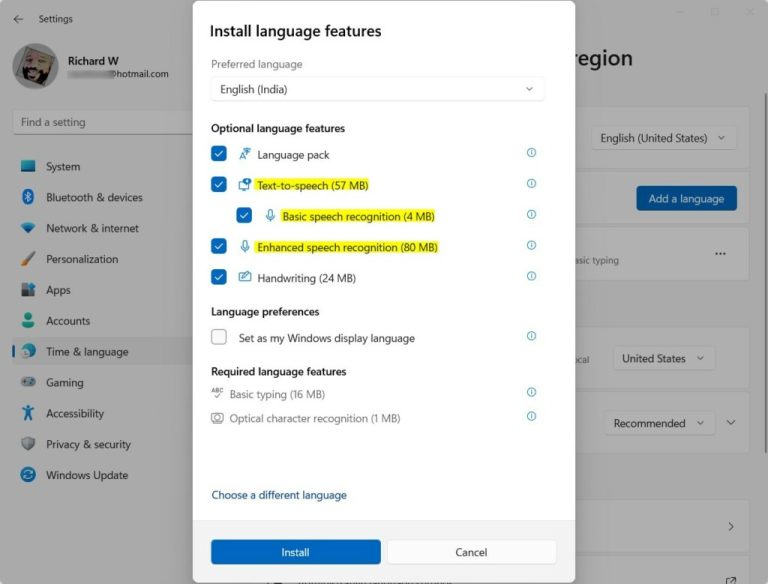Click Add a language button

point(686,198)
